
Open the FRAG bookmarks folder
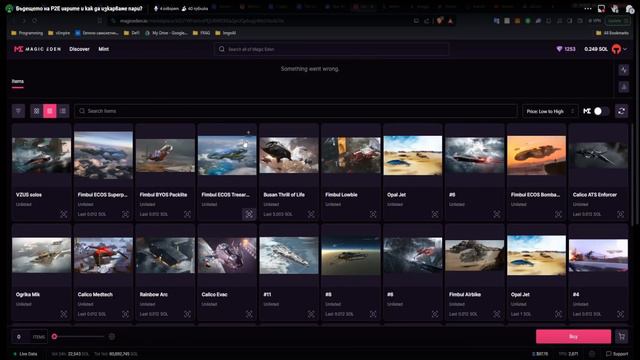201,33
